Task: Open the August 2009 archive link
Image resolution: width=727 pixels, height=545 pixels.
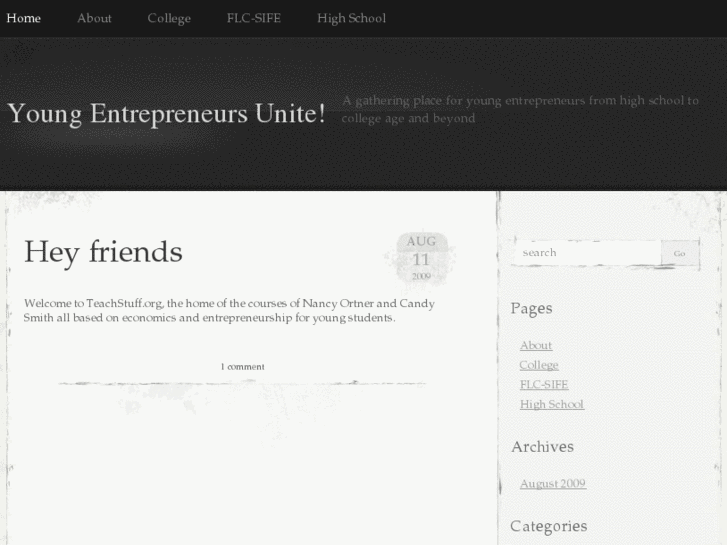Action: pyautogui.click(x=553, y=484)
